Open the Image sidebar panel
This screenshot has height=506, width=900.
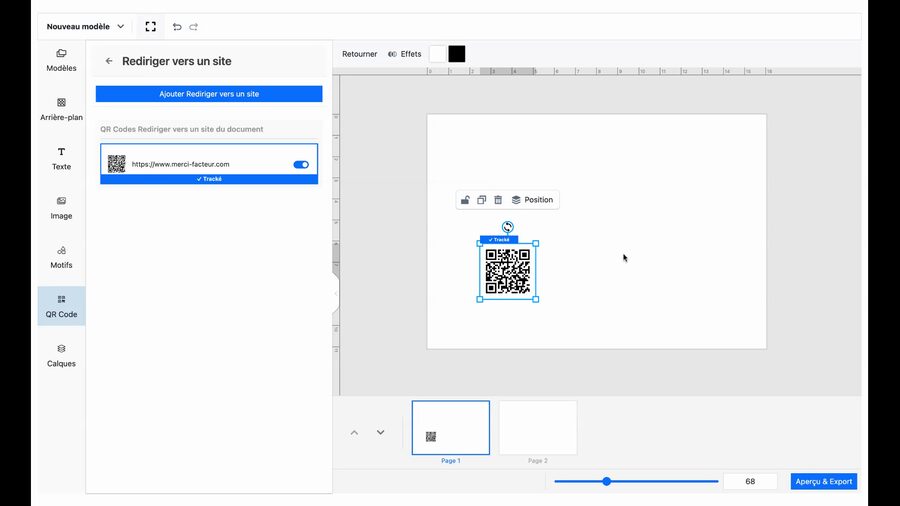pyautogui.click(x=61, y=208)
